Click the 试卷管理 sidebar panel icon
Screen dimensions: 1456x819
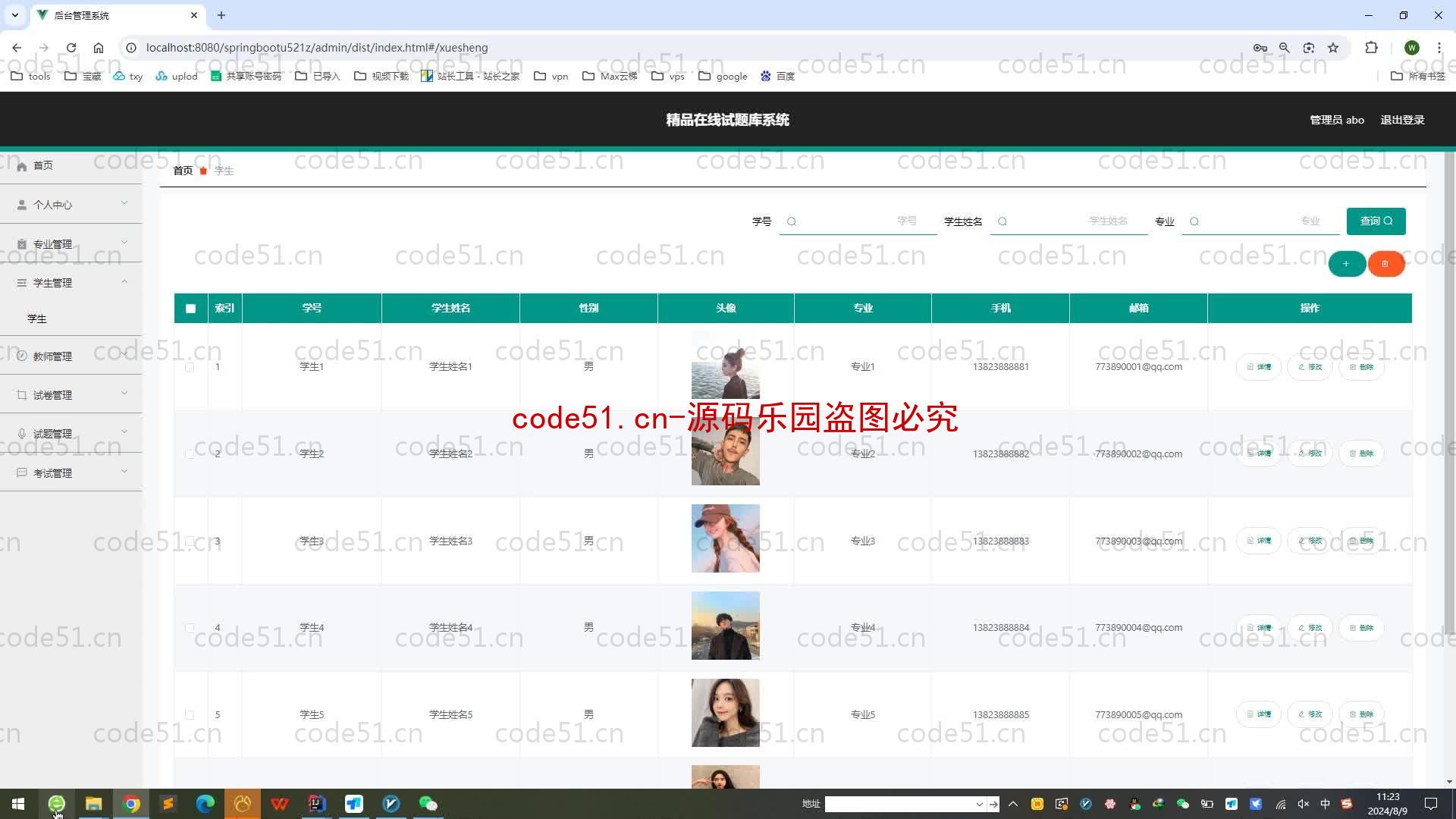click(21, 394)
